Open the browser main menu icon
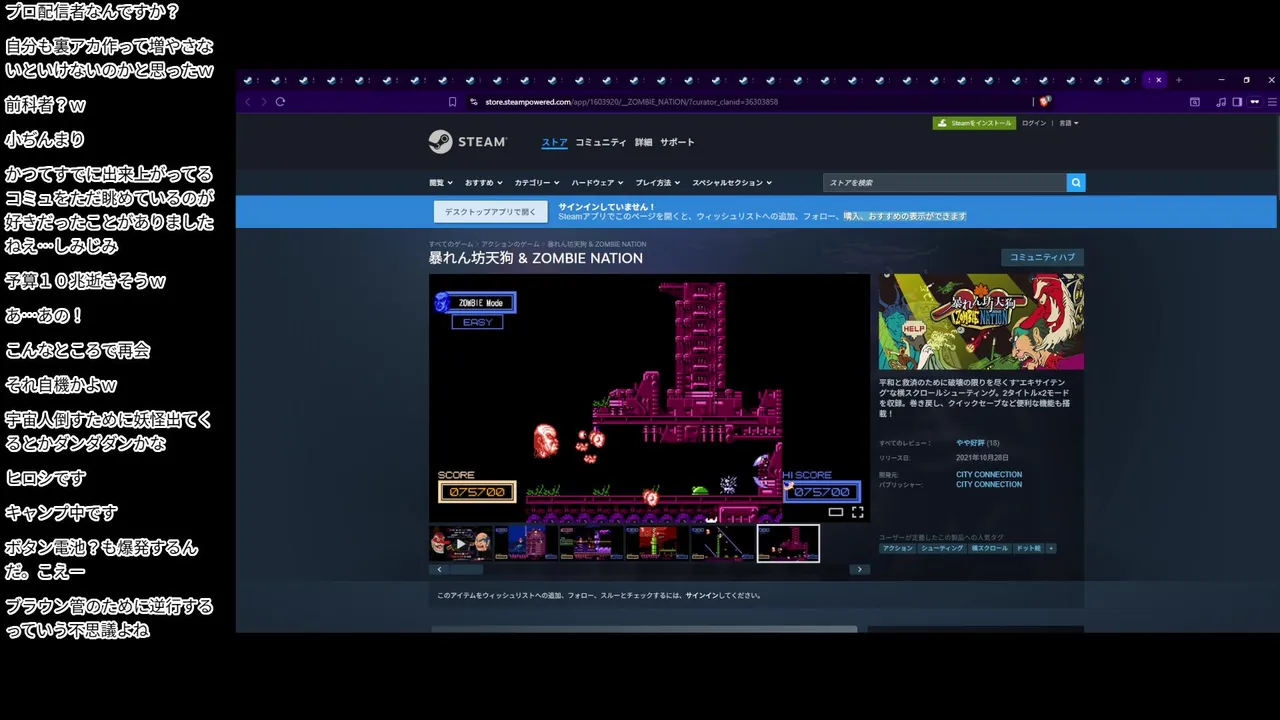 tap(1272, 102)
